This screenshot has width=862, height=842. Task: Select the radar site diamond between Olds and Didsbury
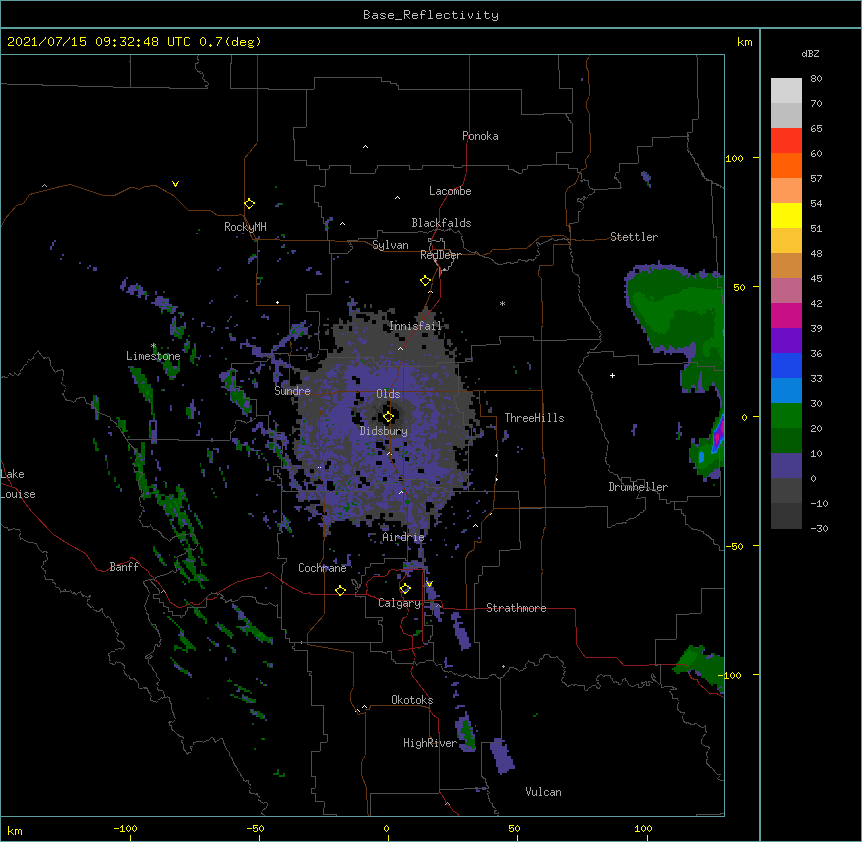tap(389, 416)
